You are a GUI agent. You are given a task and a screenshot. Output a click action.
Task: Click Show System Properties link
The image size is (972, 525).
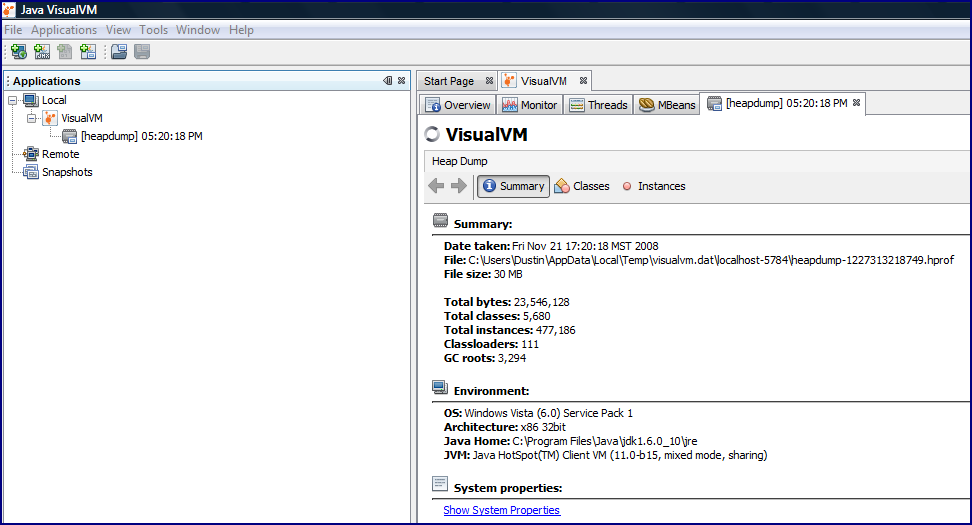501,510
